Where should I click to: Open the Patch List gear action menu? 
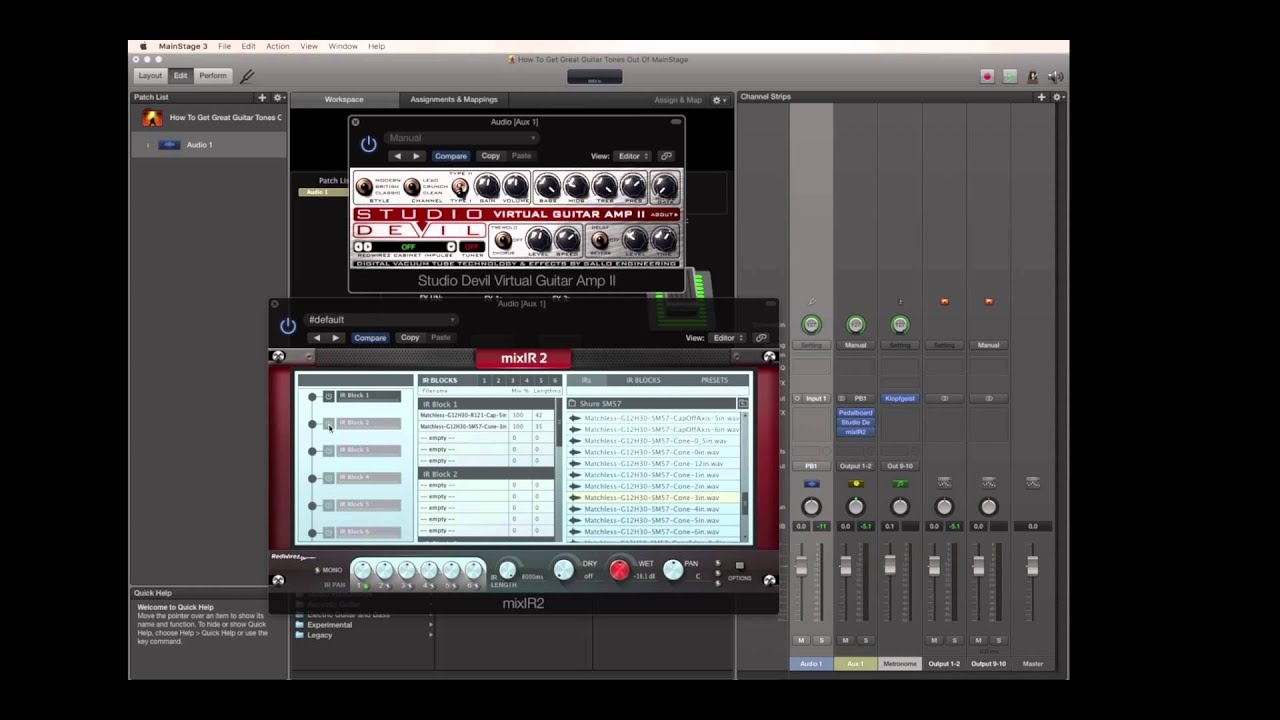tap(279, 97)
